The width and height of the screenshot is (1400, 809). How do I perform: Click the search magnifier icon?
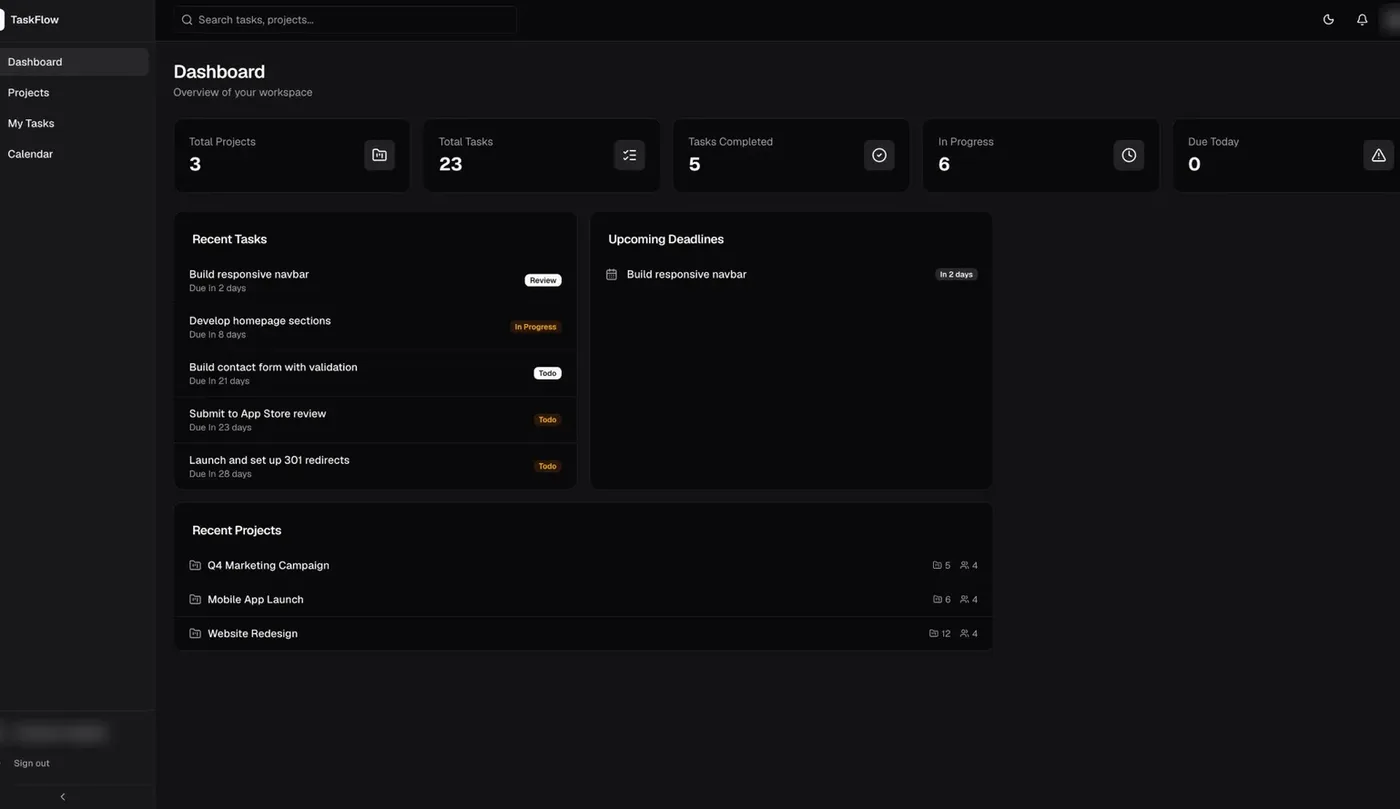[x=187, y=20]
